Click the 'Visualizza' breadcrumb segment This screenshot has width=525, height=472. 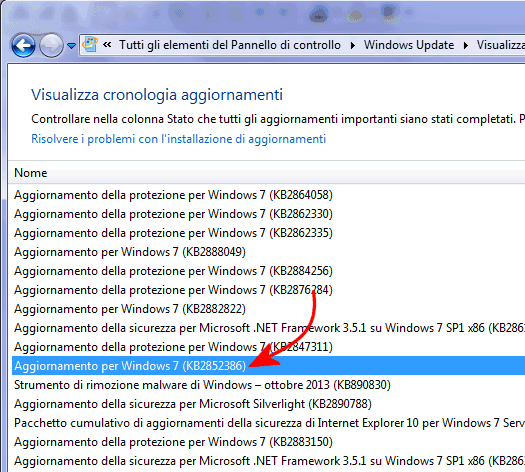click(x=501, y=45)
